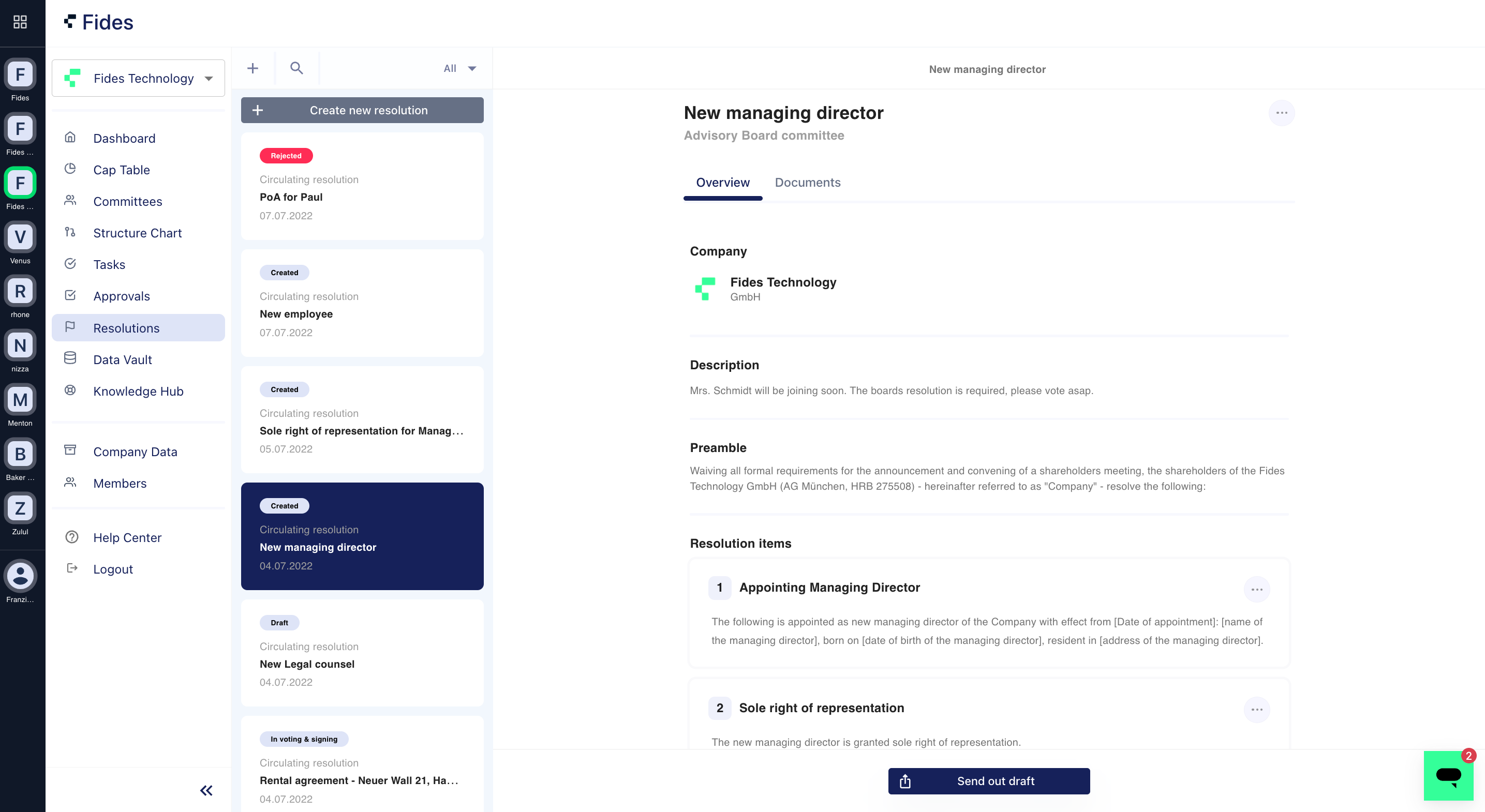This screenshot has height=812, width=1485.
Task: Open the All filter dropdown
Action: [459, 68]
